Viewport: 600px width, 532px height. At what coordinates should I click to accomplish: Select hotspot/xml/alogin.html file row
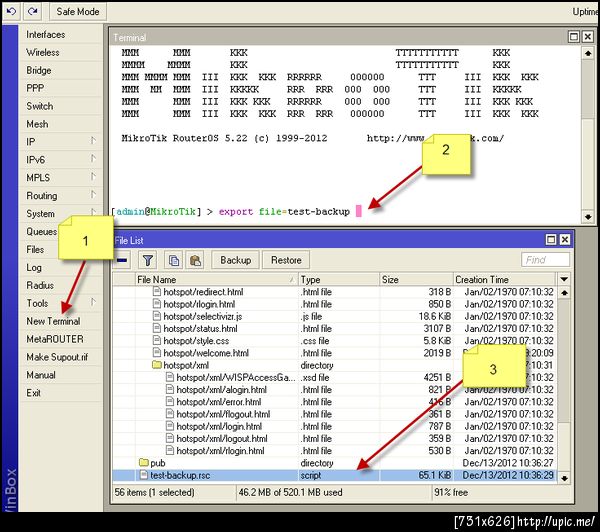pyautogui.click(x=335, y=390)
